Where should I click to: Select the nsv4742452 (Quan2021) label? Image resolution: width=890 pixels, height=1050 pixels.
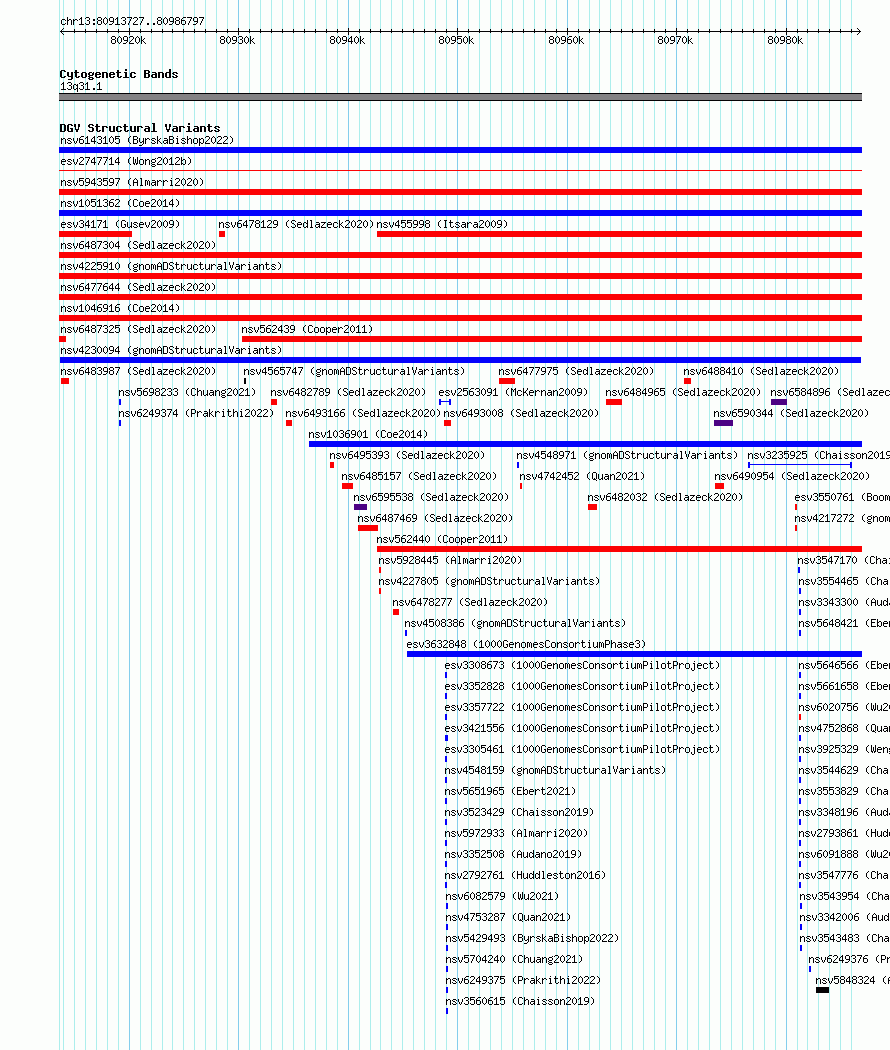click(x=582, y=476)
